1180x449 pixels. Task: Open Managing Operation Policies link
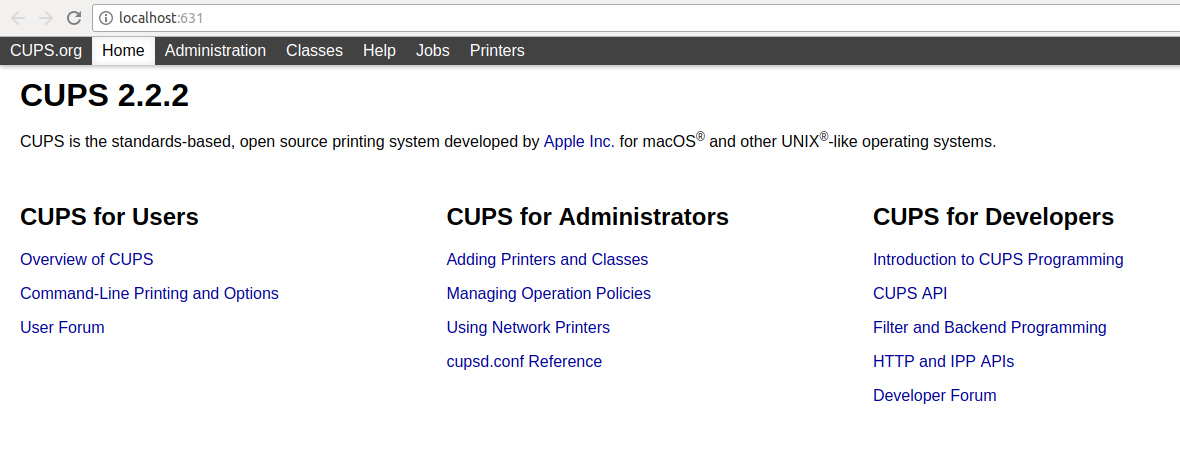point(549,293)
